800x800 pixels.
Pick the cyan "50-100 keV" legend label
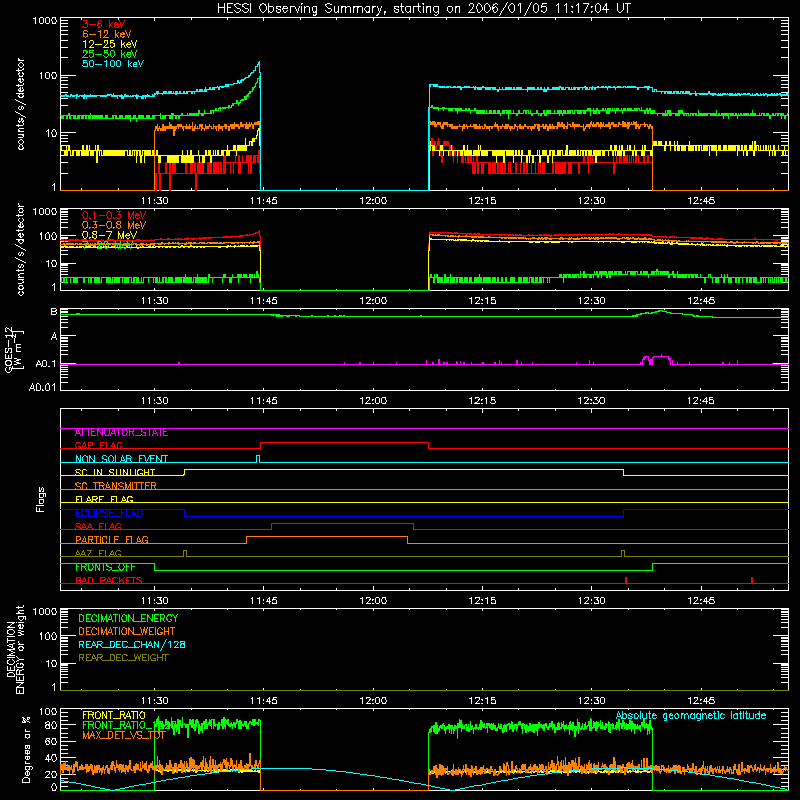(x=113, y=64)
